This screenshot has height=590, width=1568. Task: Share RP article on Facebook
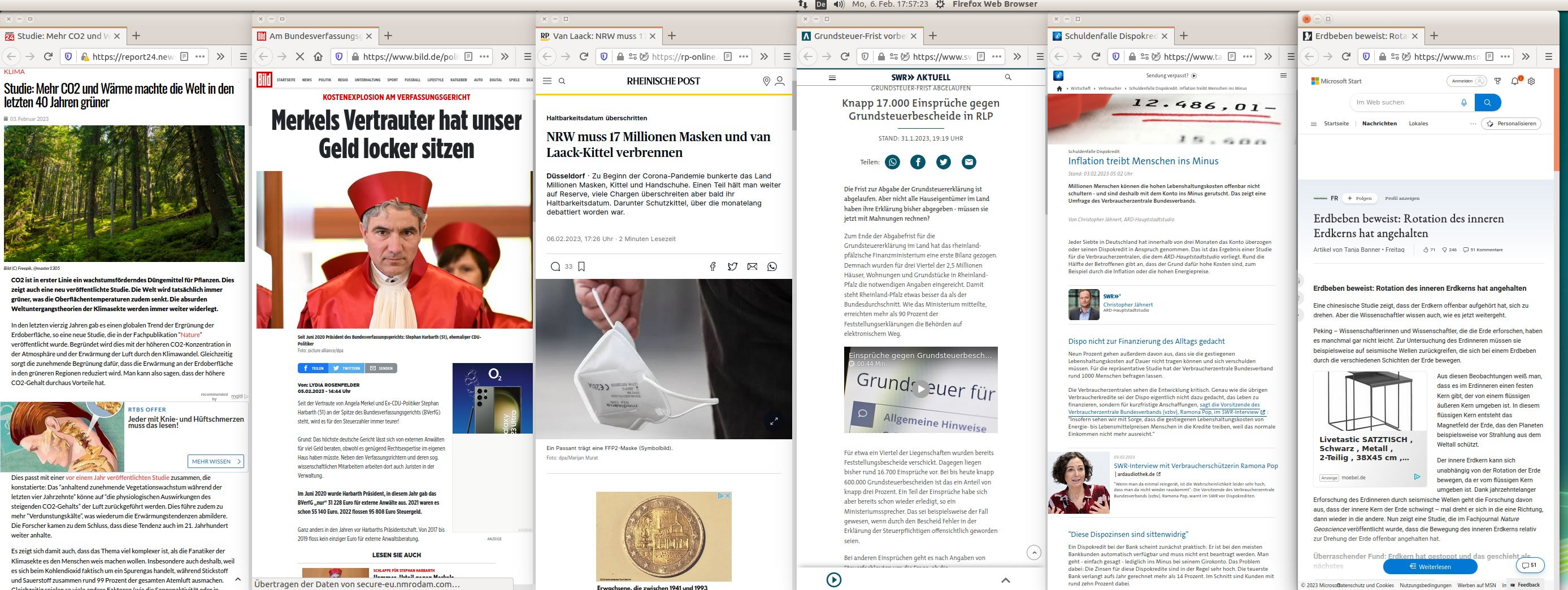pos(713,266)
